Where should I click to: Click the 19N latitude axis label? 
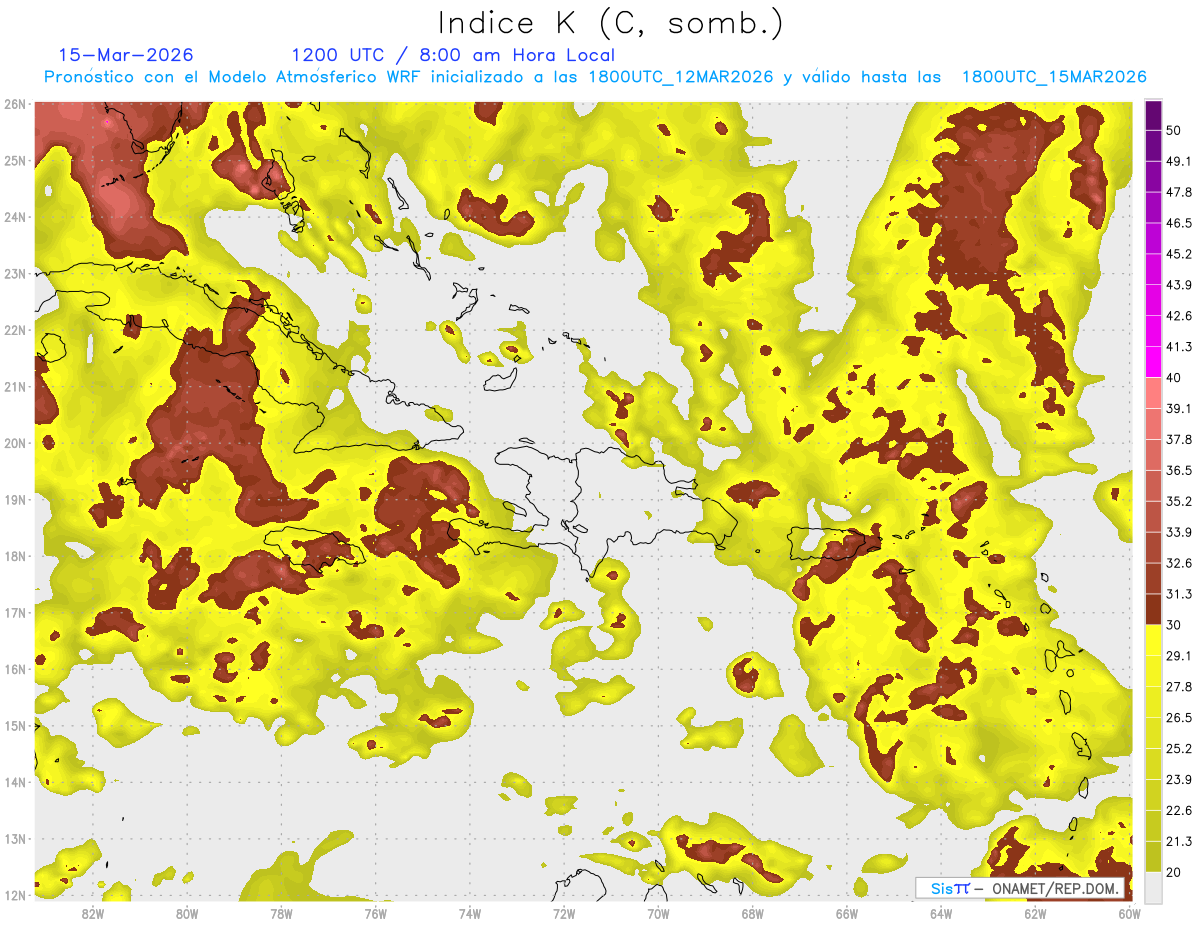tap(15, 500)
